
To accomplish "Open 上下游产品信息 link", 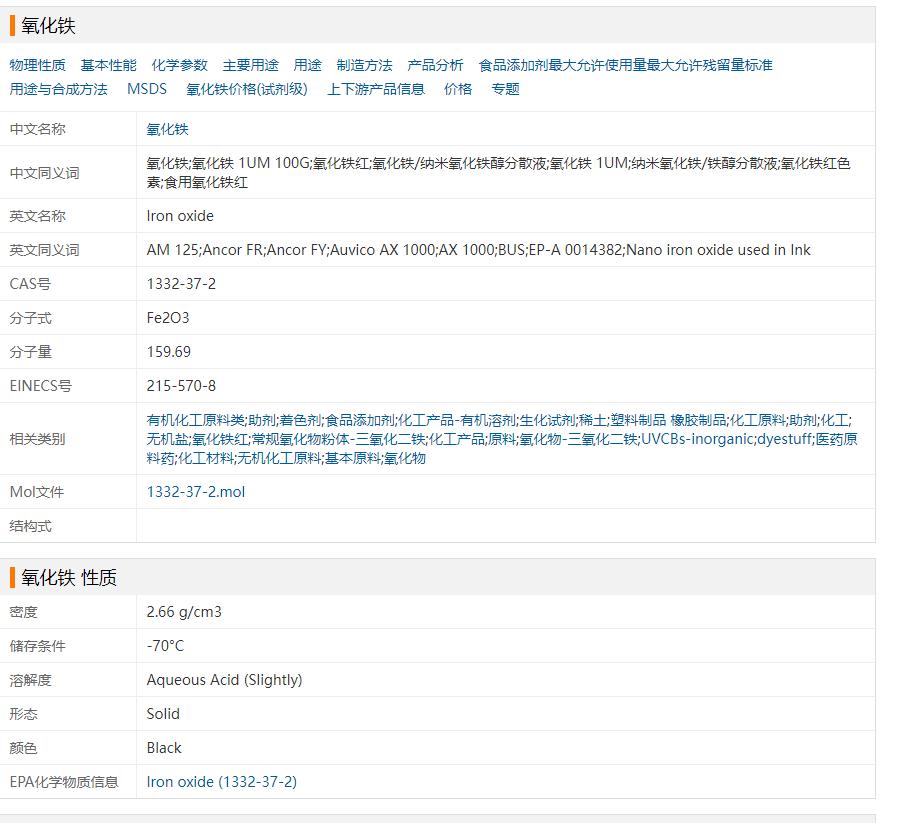I will [x=376, y=89].
